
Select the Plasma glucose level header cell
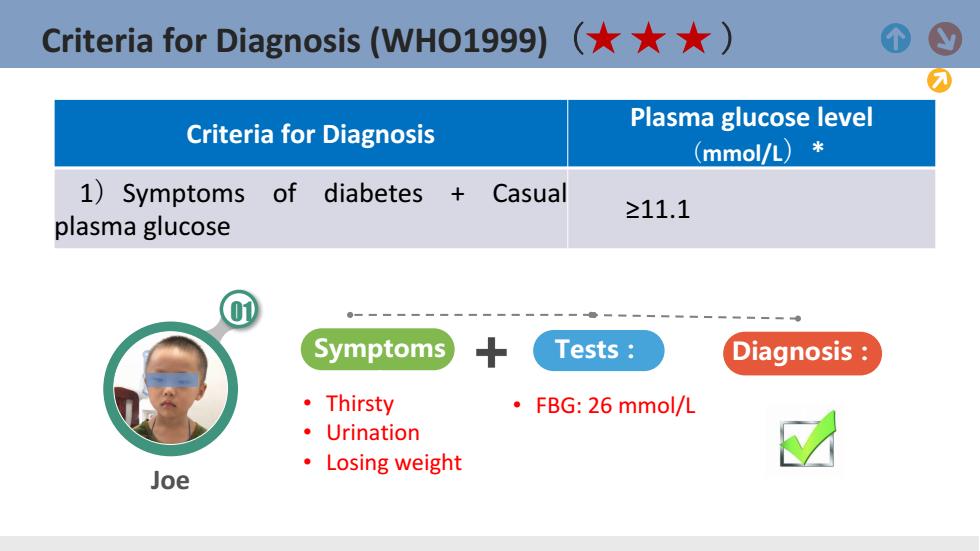[x=751, y=133]
